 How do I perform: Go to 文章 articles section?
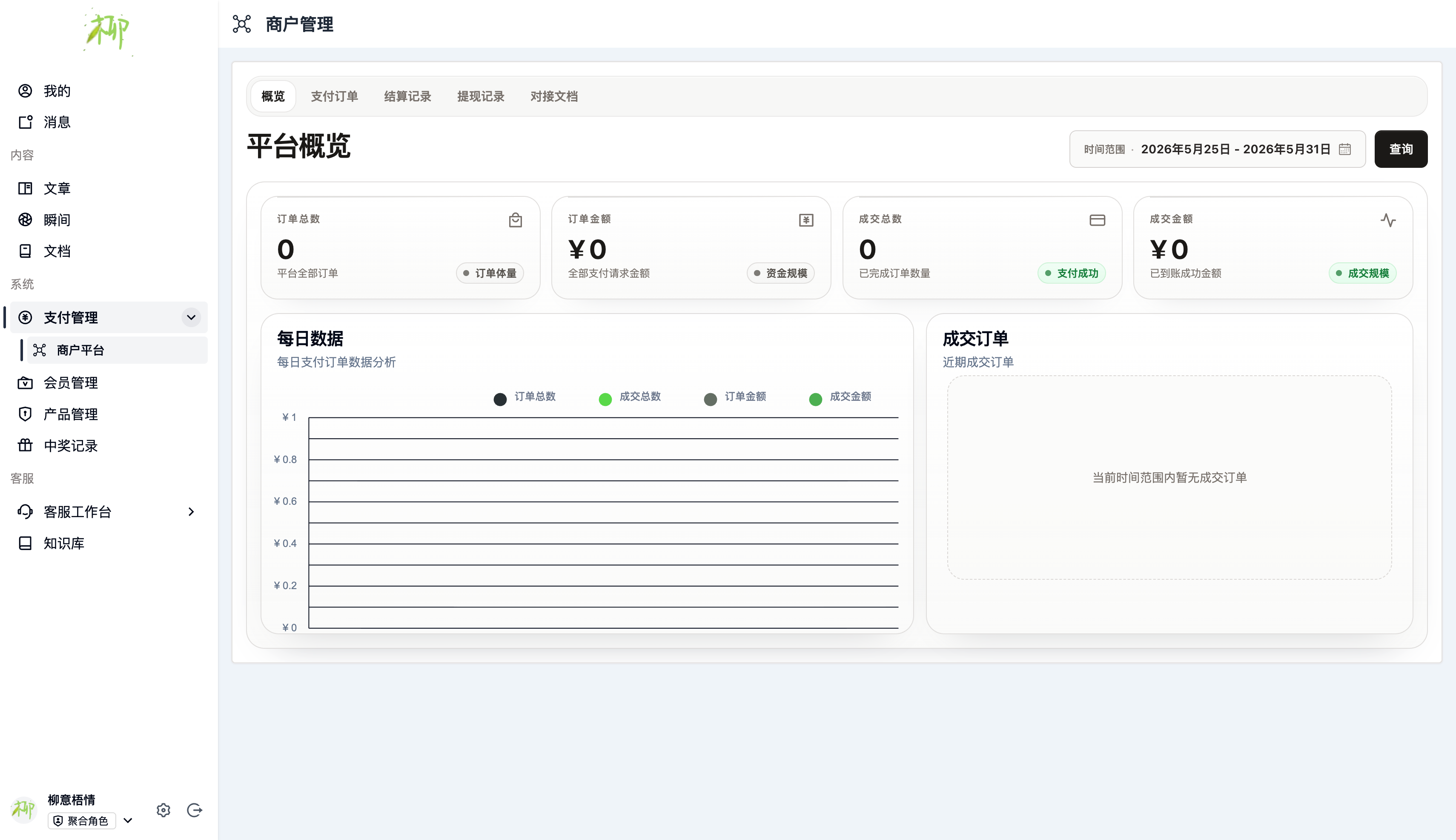109,188
